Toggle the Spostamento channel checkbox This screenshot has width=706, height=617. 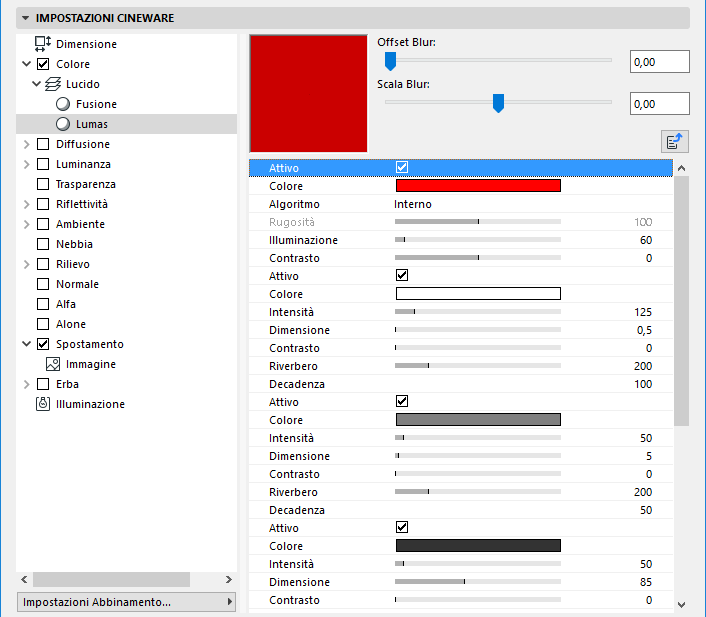coord(43,344)
